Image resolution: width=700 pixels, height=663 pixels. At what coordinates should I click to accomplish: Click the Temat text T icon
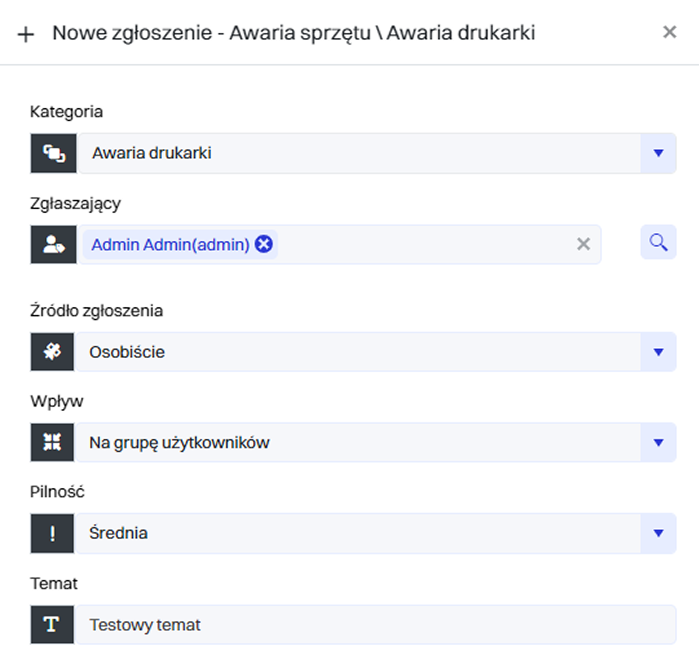click(x=53, y=625)
